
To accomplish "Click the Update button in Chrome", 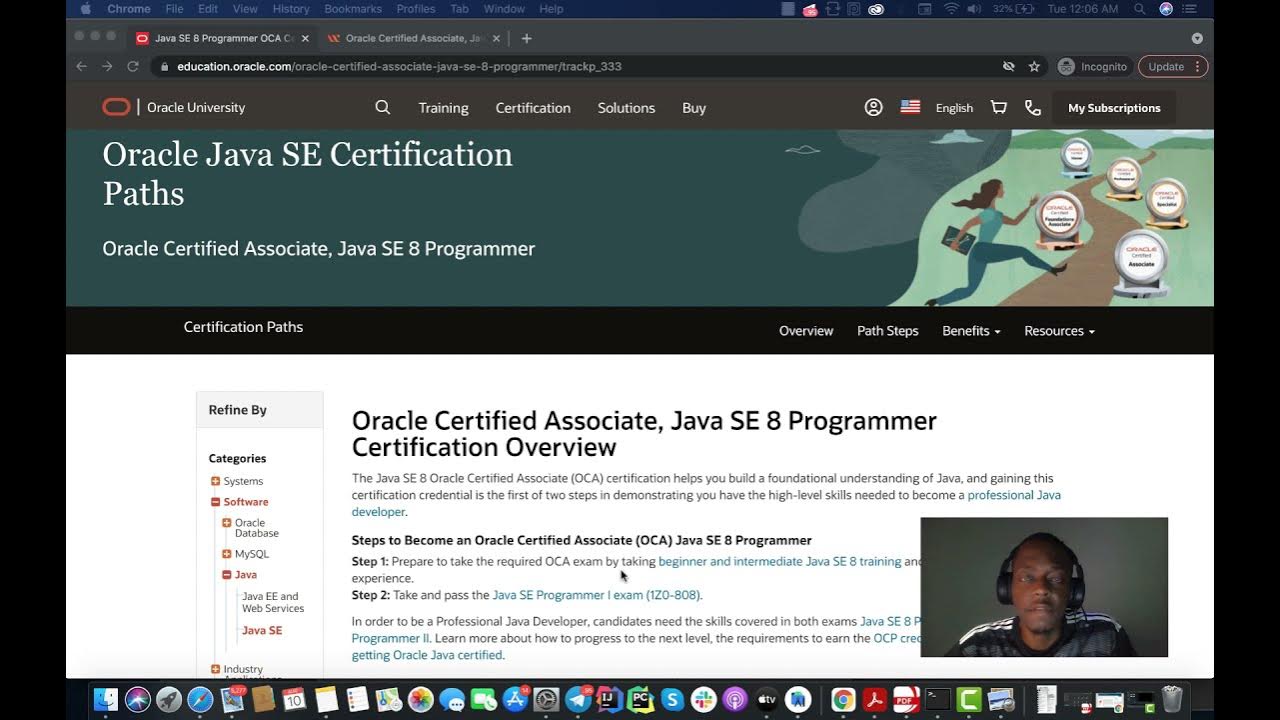I will (1173, 66).
